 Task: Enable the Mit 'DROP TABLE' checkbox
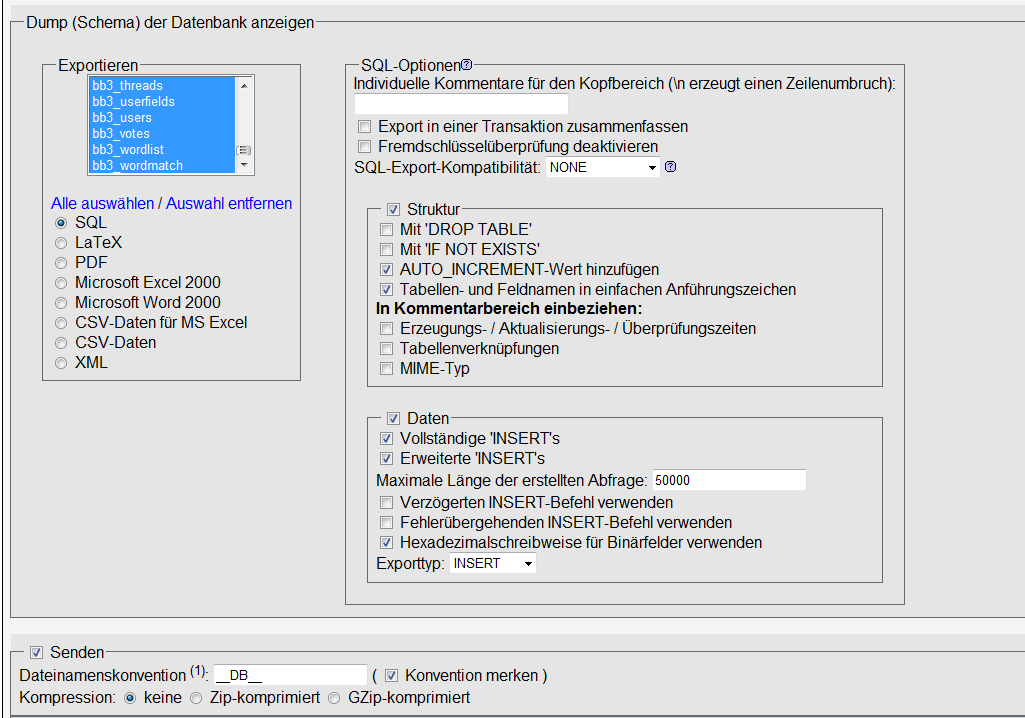[x=387, y=230]
